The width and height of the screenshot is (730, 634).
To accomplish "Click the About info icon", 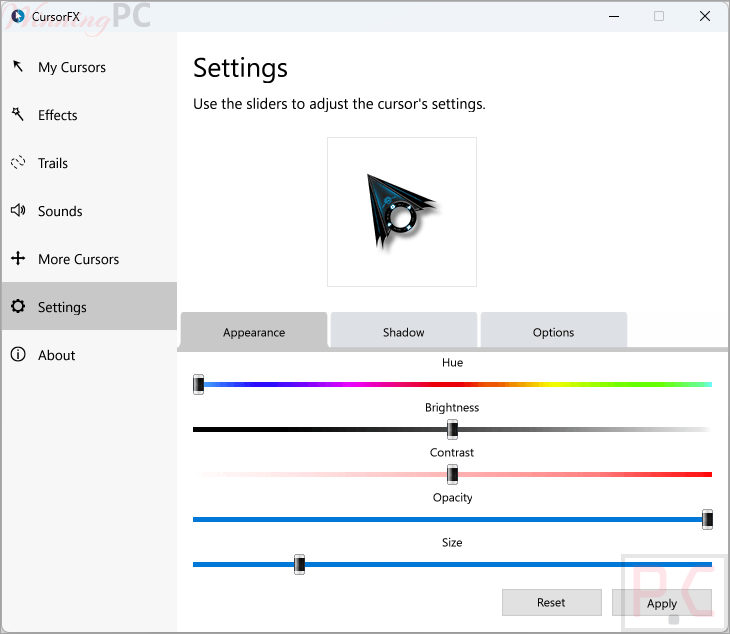I will point(18,355).
